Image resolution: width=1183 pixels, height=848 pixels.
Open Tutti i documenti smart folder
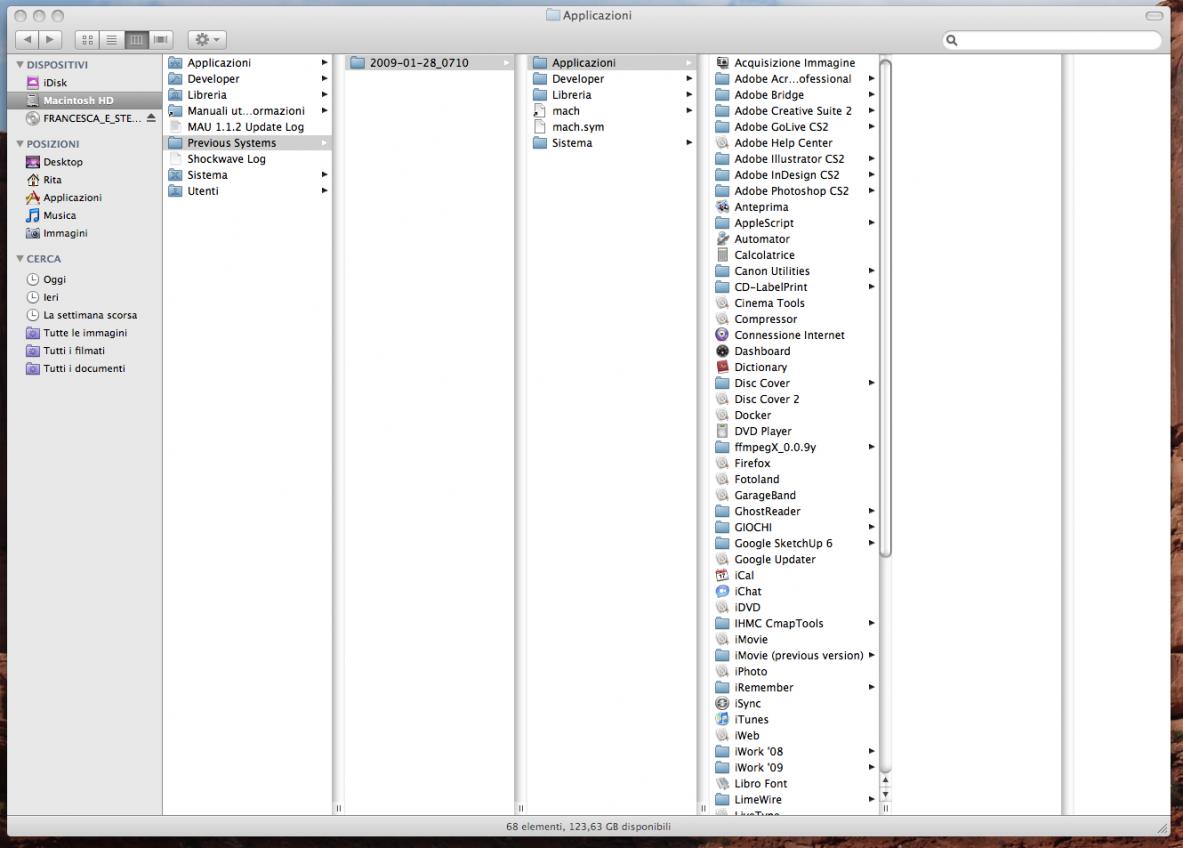[84, 368]
